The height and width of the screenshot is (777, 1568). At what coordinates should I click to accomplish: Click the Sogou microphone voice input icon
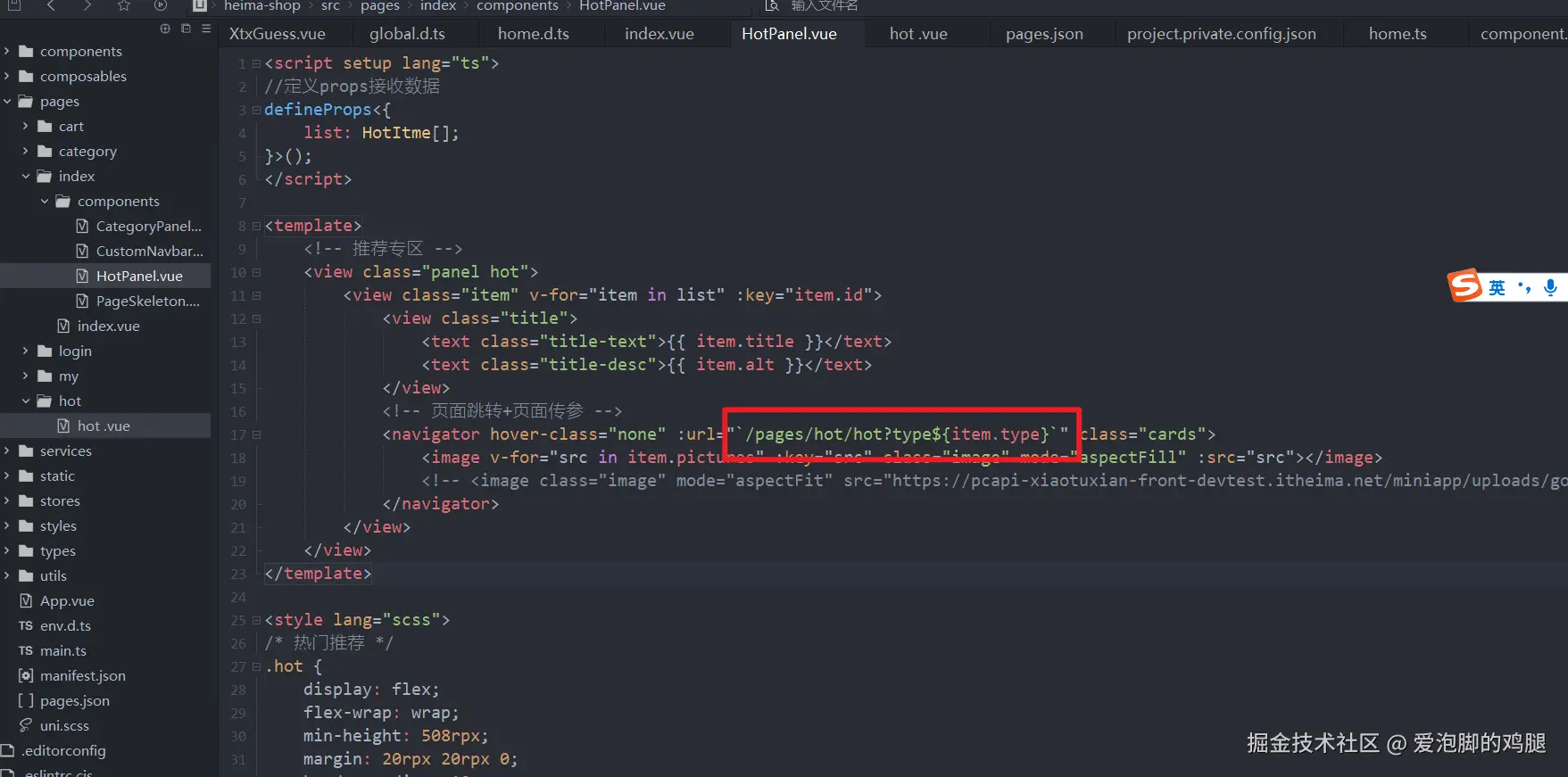[1551, 287]
